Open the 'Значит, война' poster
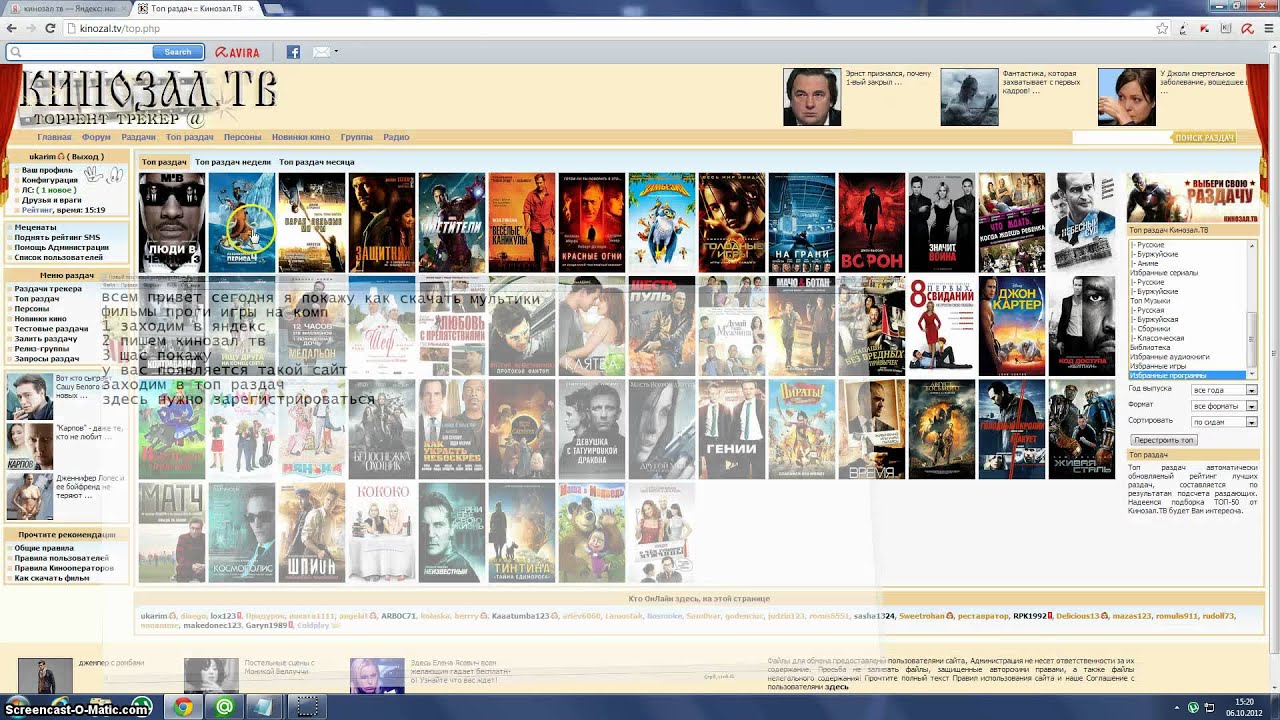Image resolution: width=1280 pixels, height=720 pixels. point(942,222)
